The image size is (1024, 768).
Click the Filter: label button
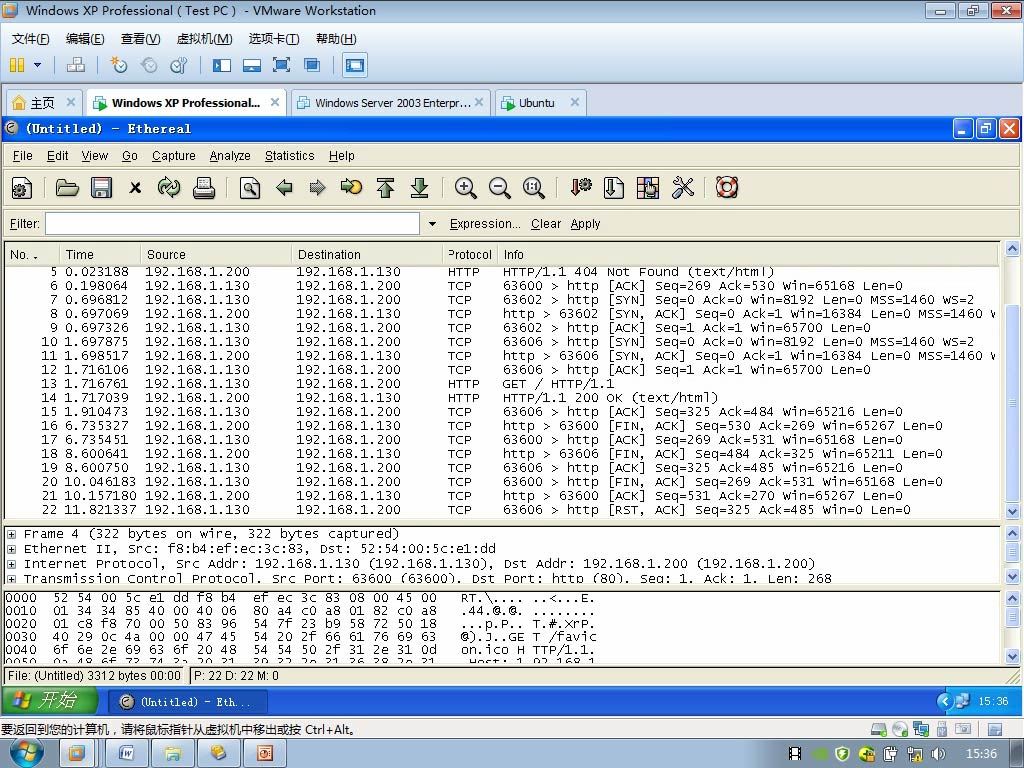pyautogui.click(x=24, y=224)
